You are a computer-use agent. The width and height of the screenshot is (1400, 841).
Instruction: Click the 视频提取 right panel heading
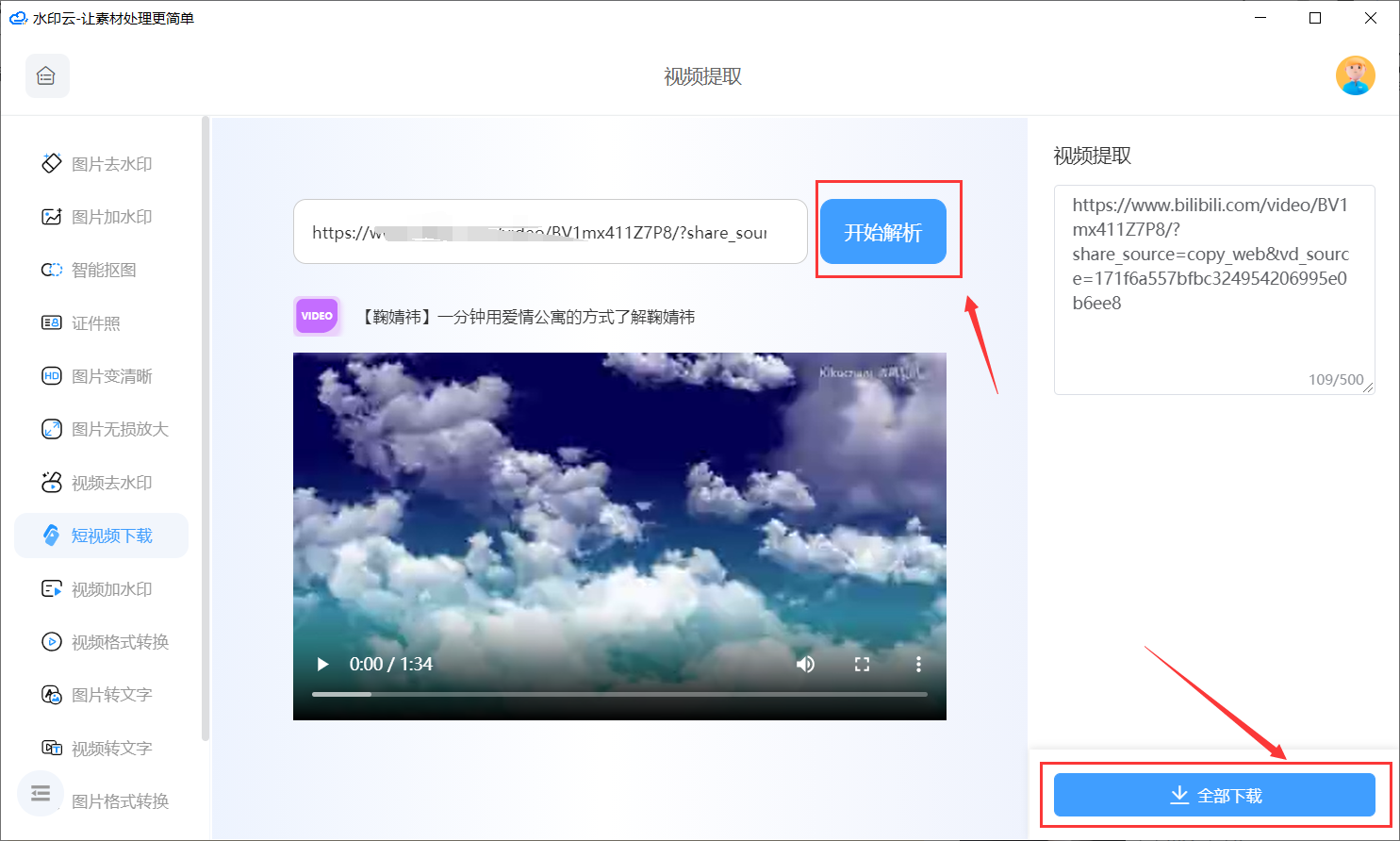click(x=1092, y=156)
